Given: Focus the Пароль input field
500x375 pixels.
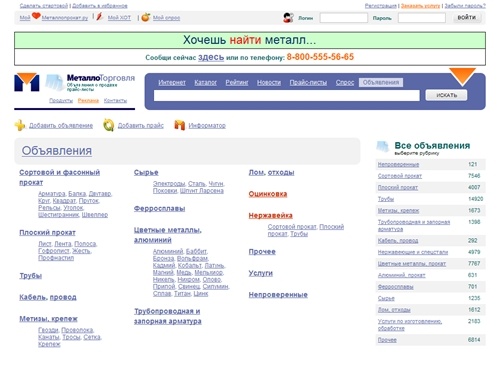Looking at the screenshot, I should pyautogui.click(x=422, y=18).
